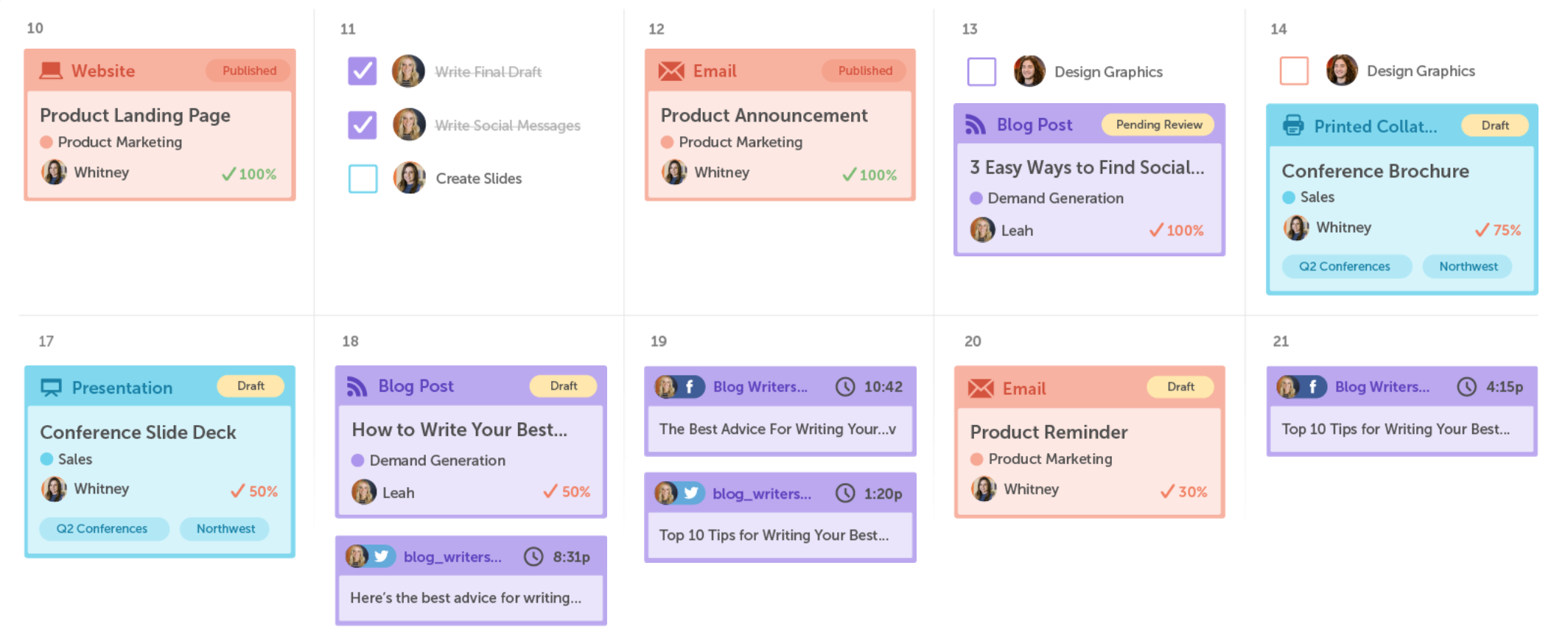
Task: Click the 75% progress on Conference Brochure
Action: pos(1498,230)
